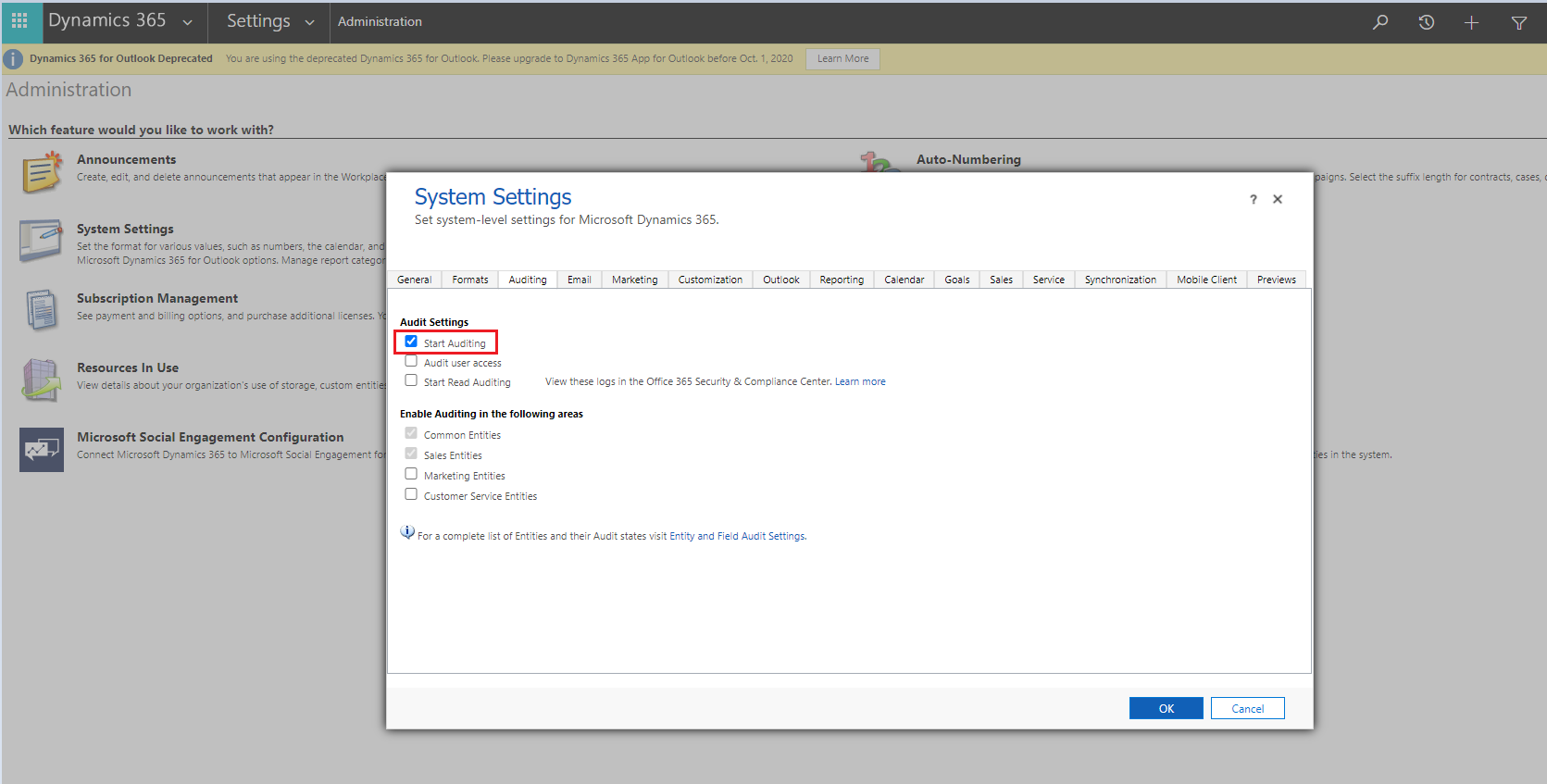Open the Reporting tab
The image size is (1547, 784).
click(842, 280)
